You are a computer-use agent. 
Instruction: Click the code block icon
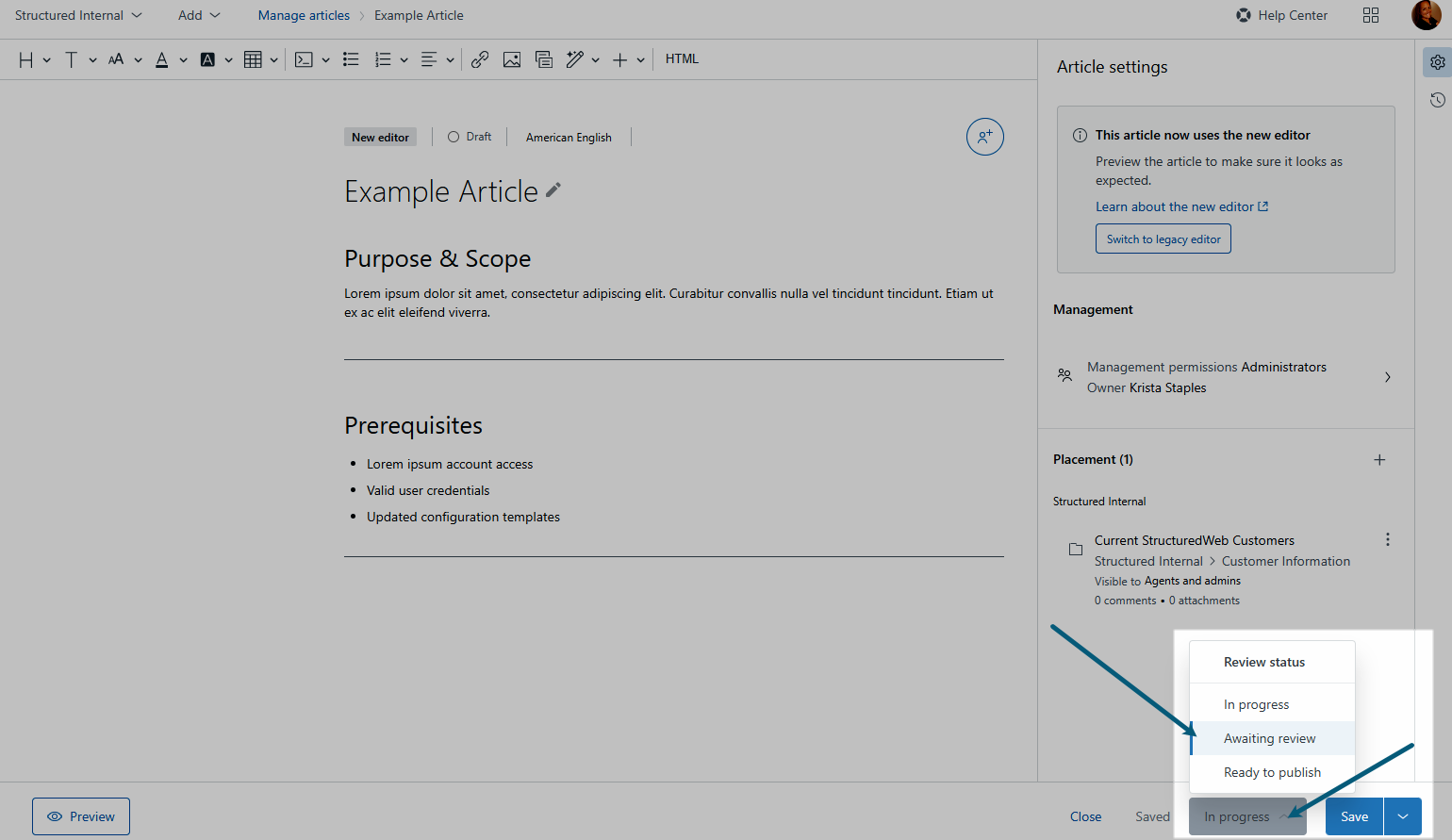click(304, 59)
